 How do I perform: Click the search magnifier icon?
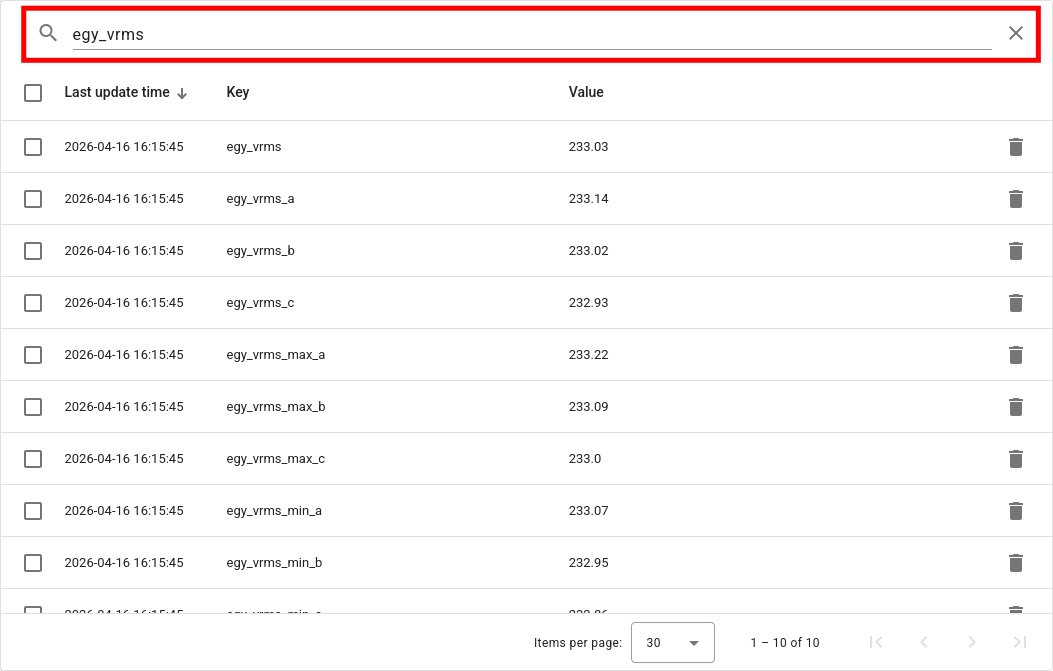[x=48, y=33]
